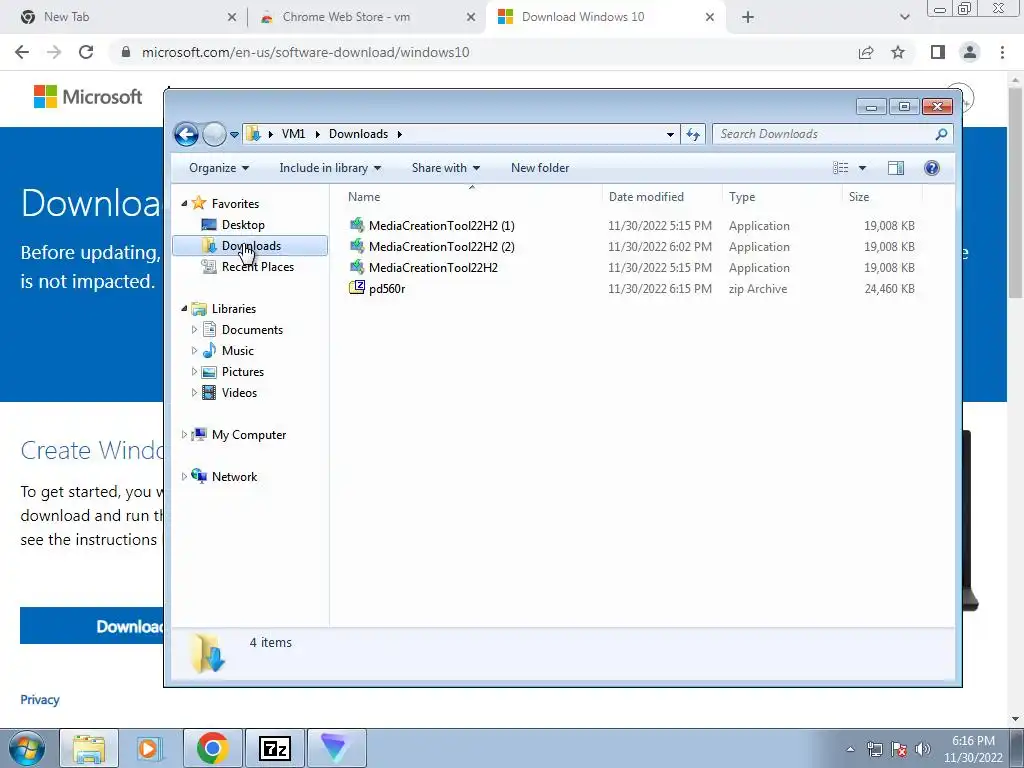The image size is (1024, 768).
Task: Expand the Music library
Action: pyautogui.click(x=194, y=351)
